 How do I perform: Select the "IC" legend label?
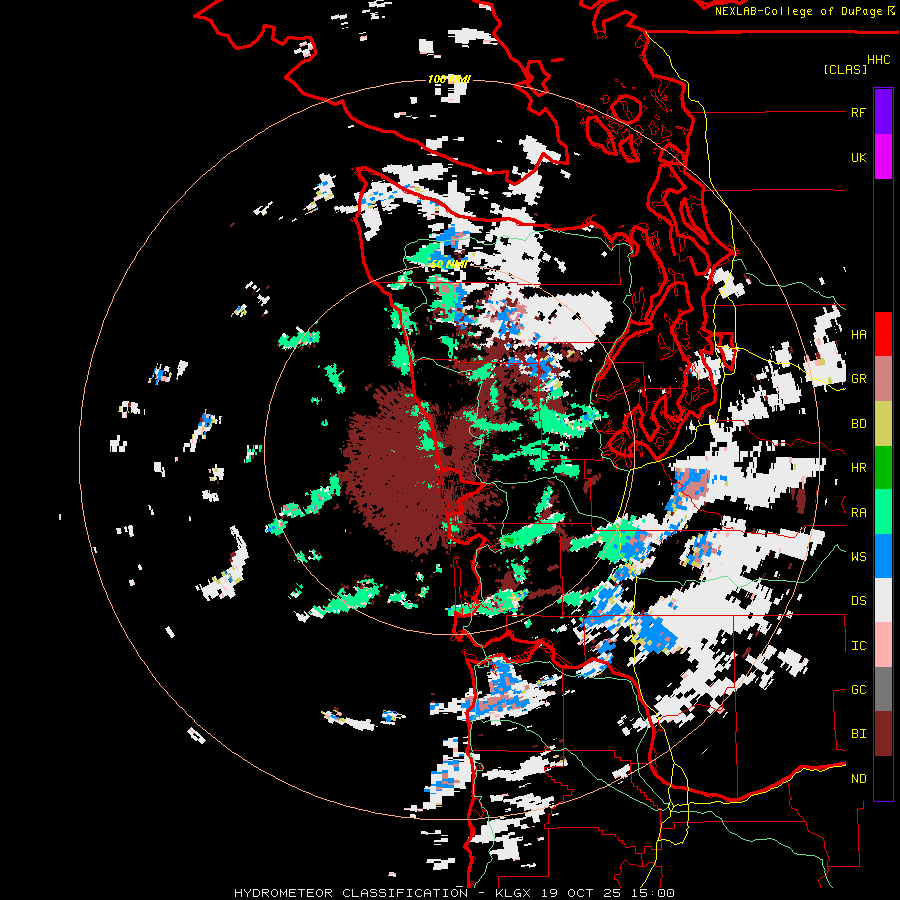[858, 646]
